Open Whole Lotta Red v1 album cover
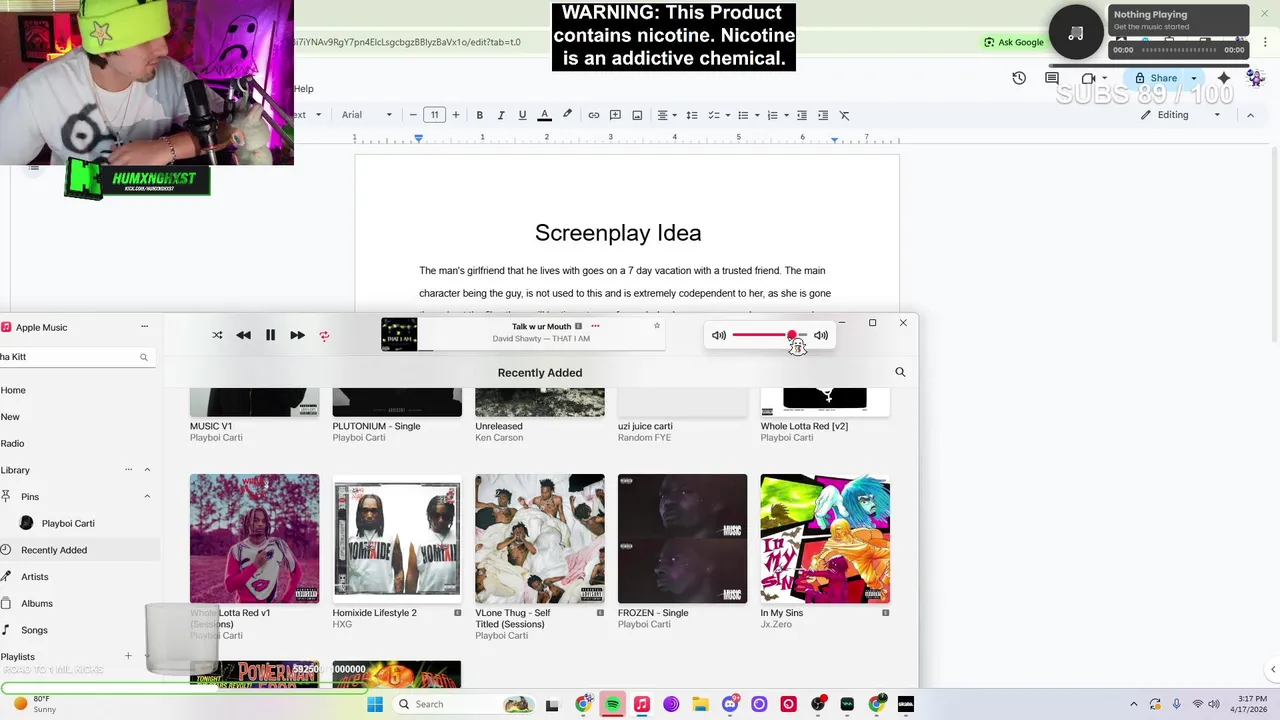 point(255,538)
